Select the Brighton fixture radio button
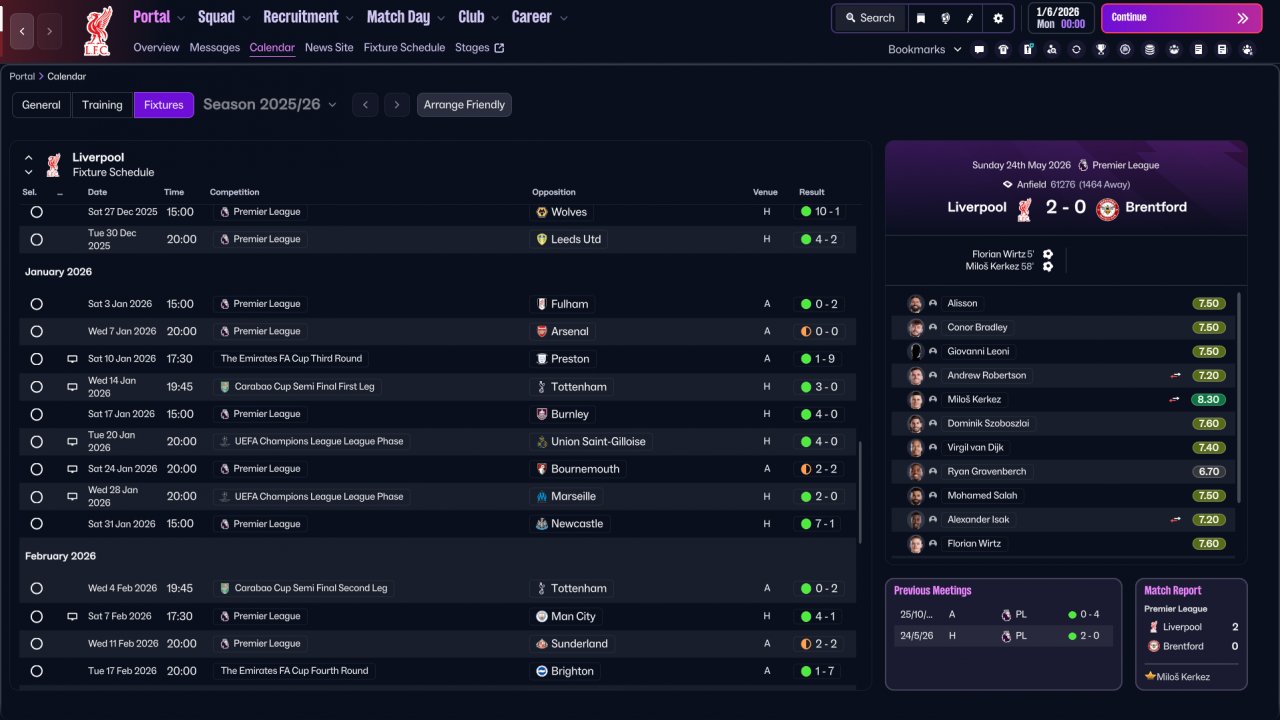The width and height of the screenshot is (1280, 720). (37, 671)
